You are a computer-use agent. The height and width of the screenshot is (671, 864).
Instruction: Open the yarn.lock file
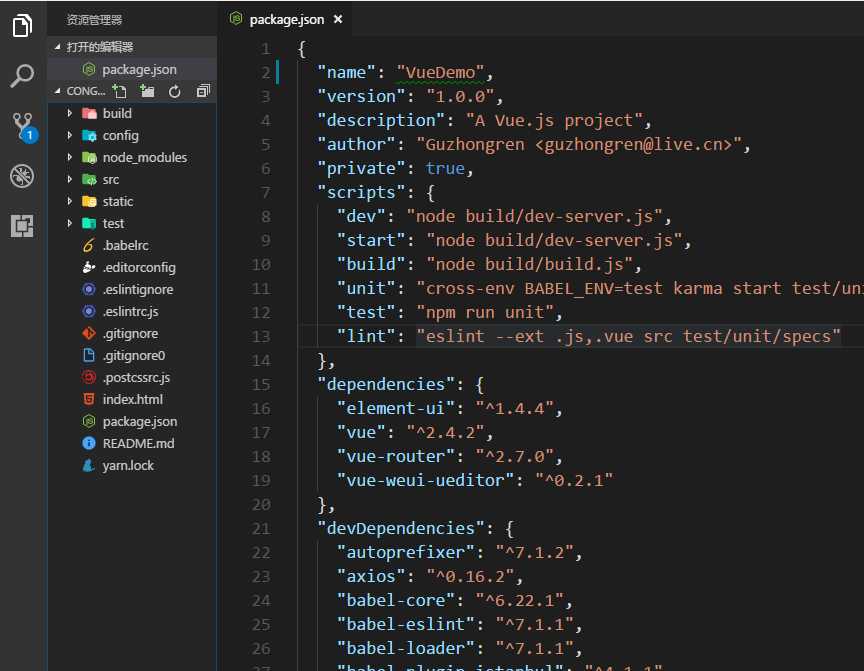click(x=128, y=466)
